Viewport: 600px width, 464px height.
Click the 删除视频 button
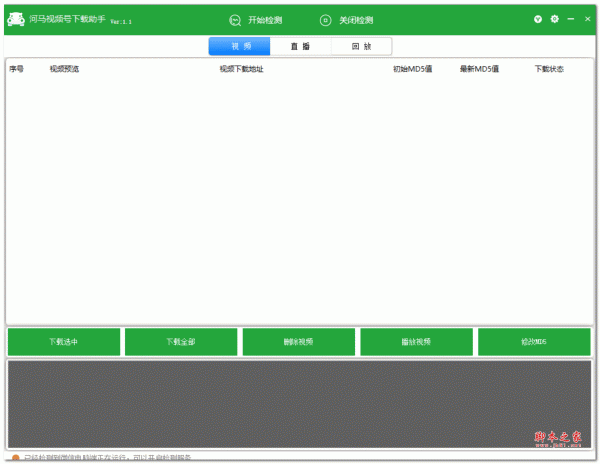[x=299, y=342]
